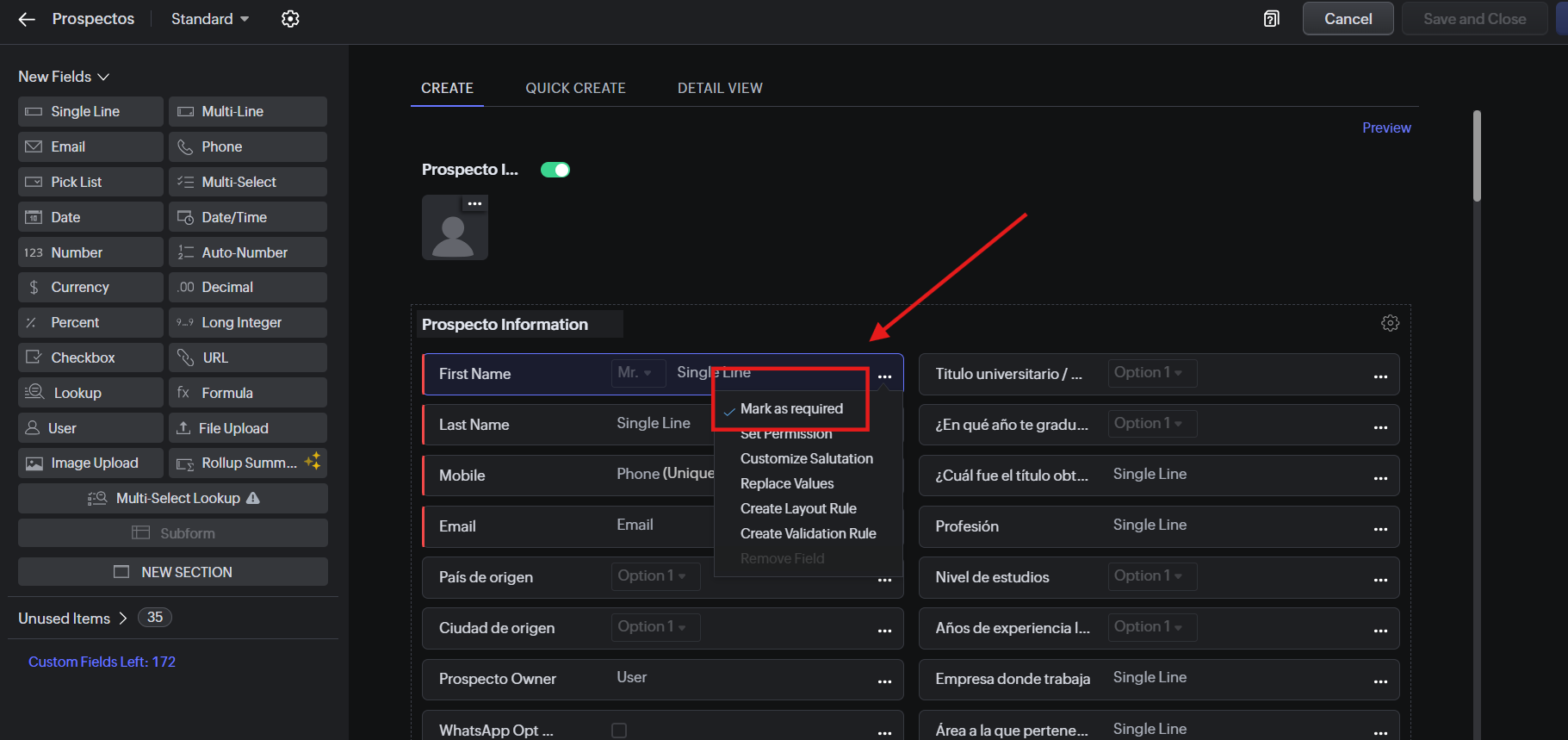The image size is (1568, 740).
Task: Toggle Mark as required for First Name
Action: [x=791, y=409]
